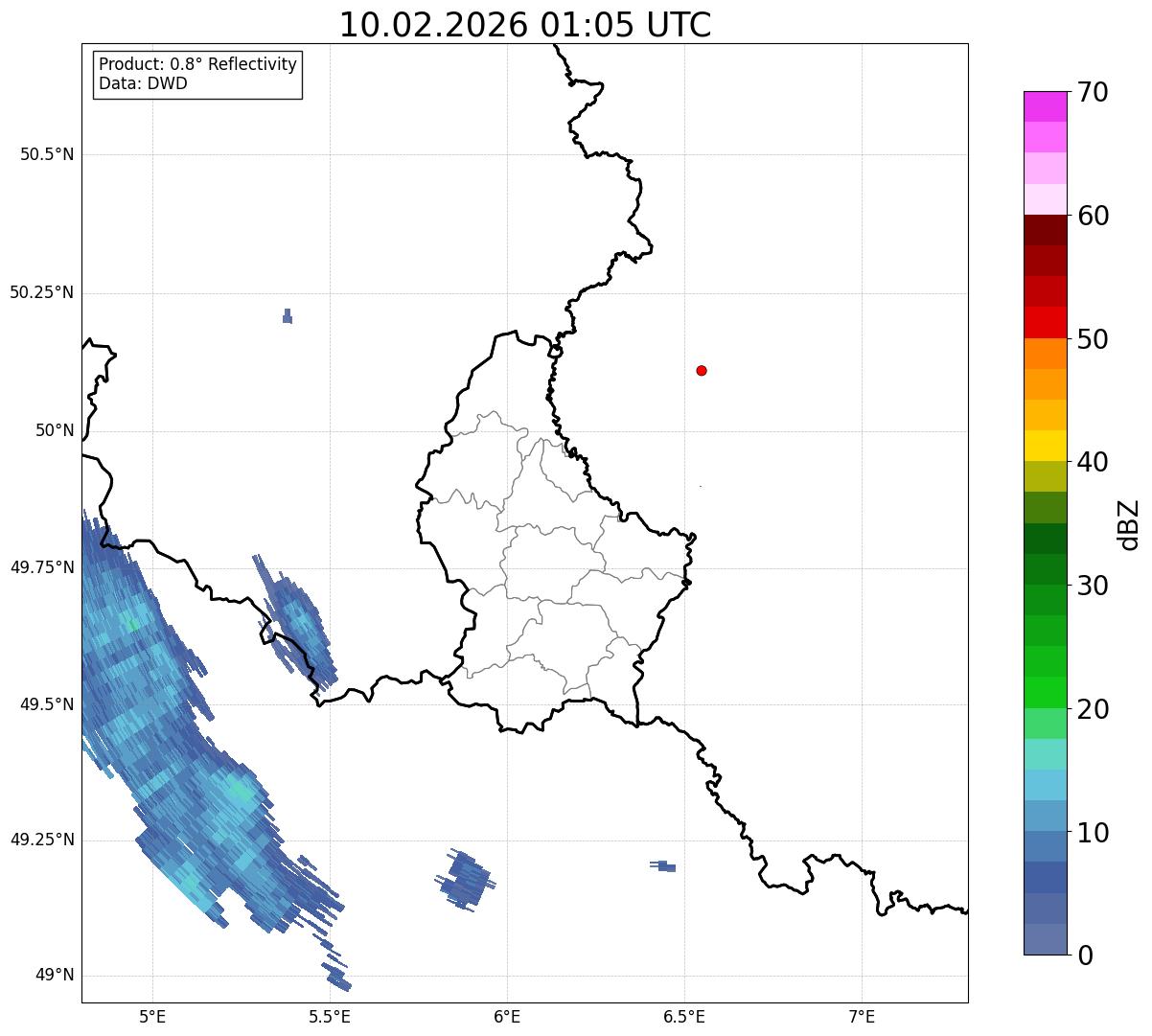The width and height of the screenshot is (1152, 1036).
Task: Click the 5.5°E longitude label
Action: (x=330, y=1017)
